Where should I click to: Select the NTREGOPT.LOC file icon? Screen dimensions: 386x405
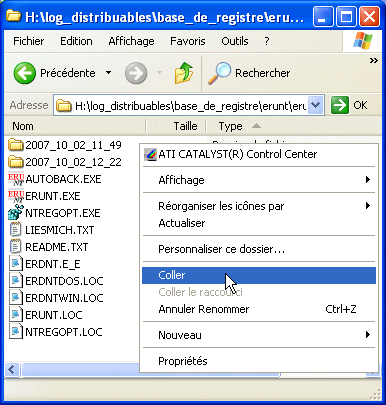15,332
